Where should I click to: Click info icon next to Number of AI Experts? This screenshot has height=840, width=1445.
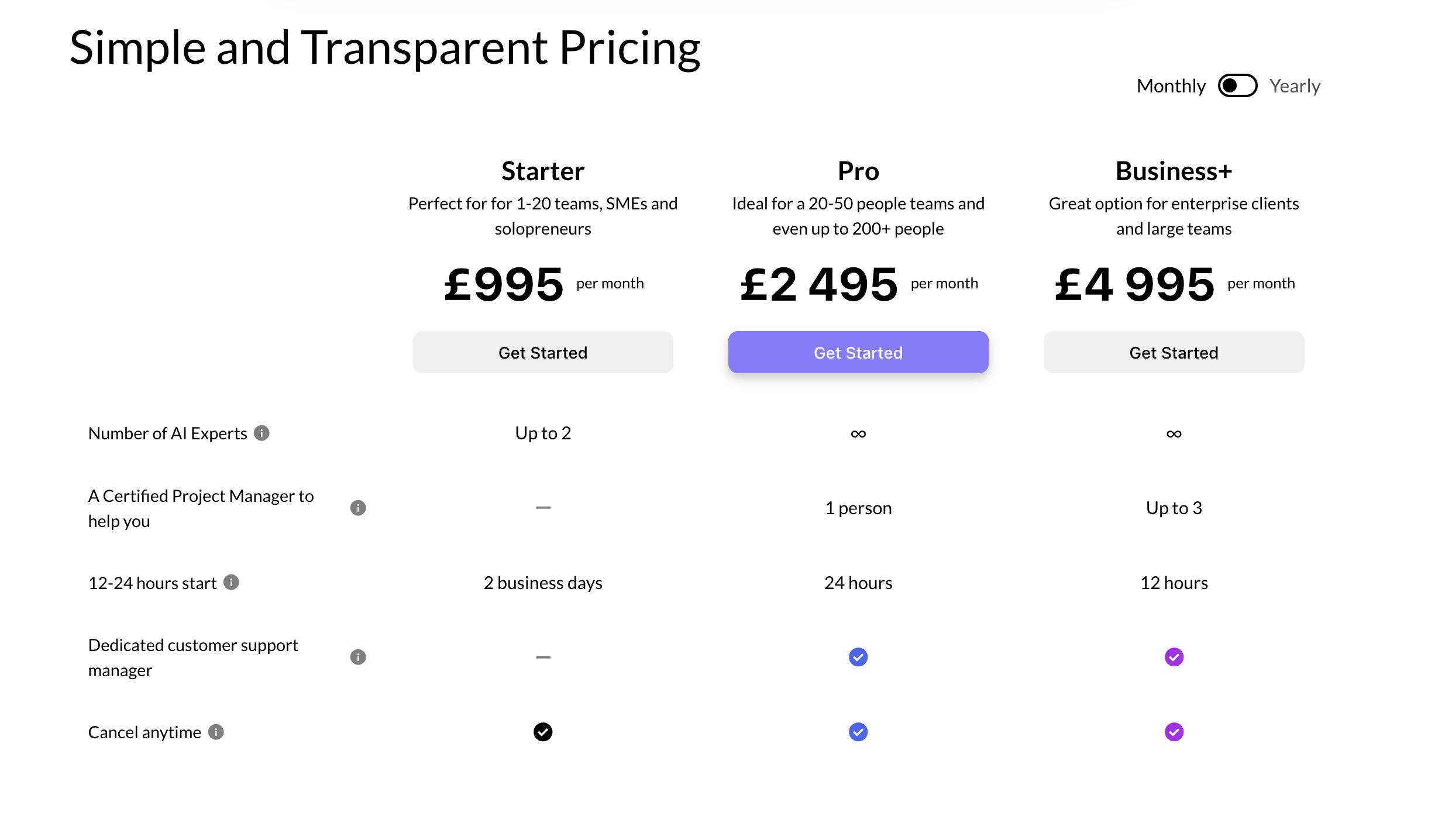262,433
